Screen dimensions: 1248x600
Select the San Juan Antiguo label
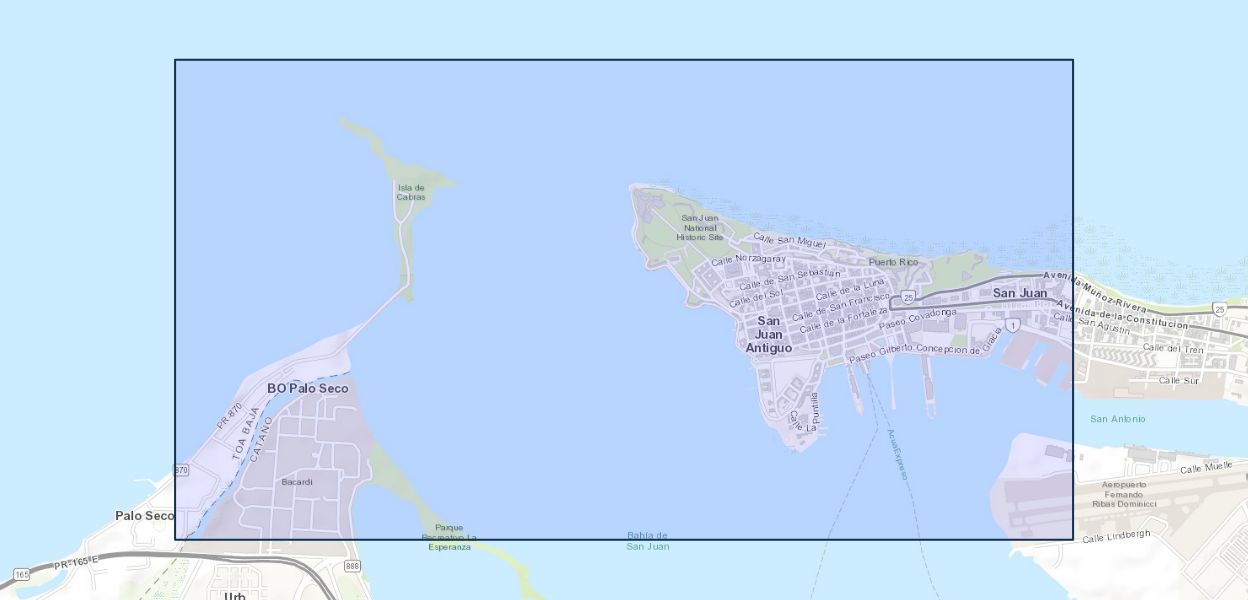pos(768,334)
